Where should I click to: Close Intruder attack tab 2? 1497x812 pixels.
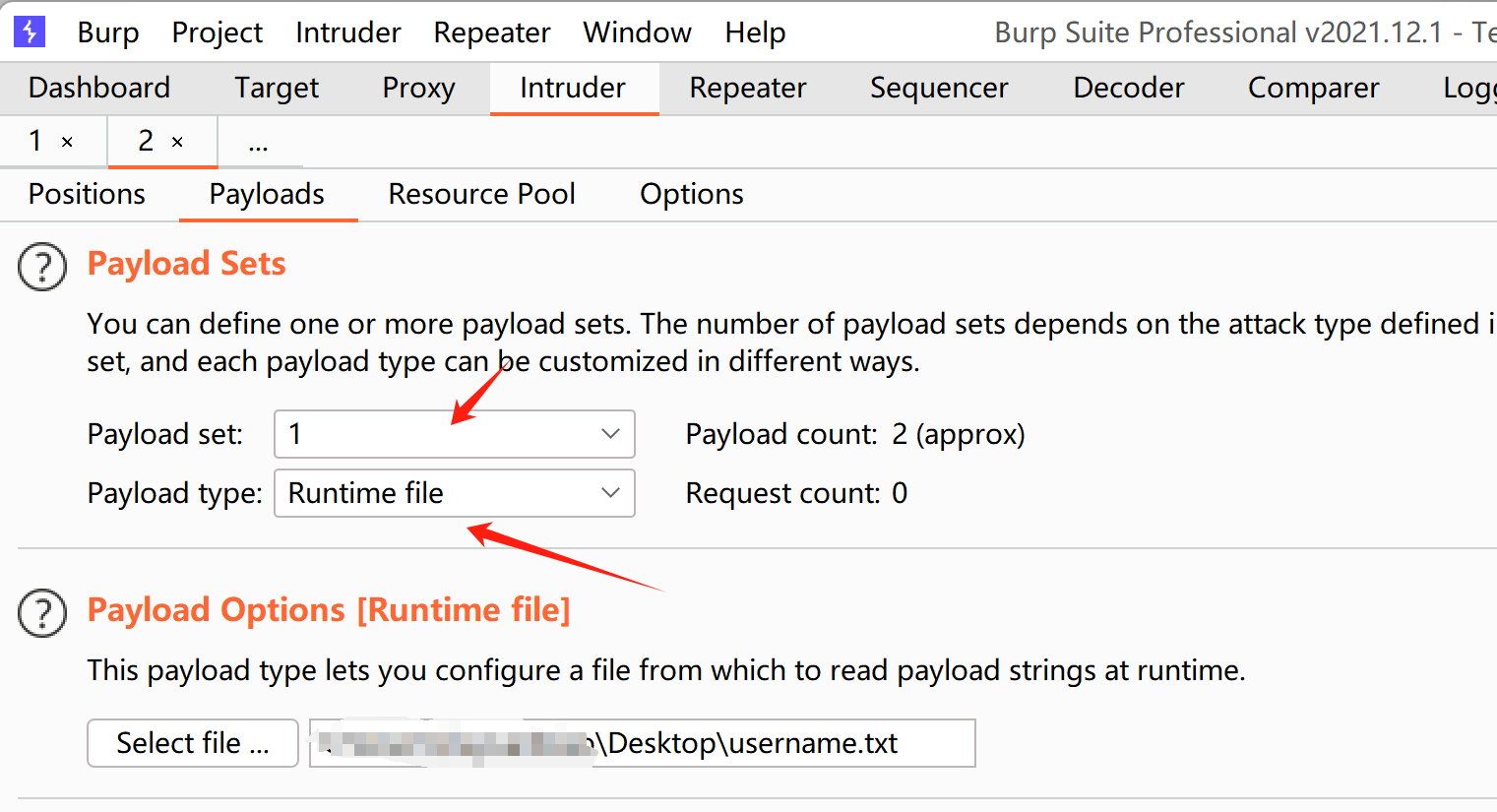pyautogui.click(x=177, y=142)
